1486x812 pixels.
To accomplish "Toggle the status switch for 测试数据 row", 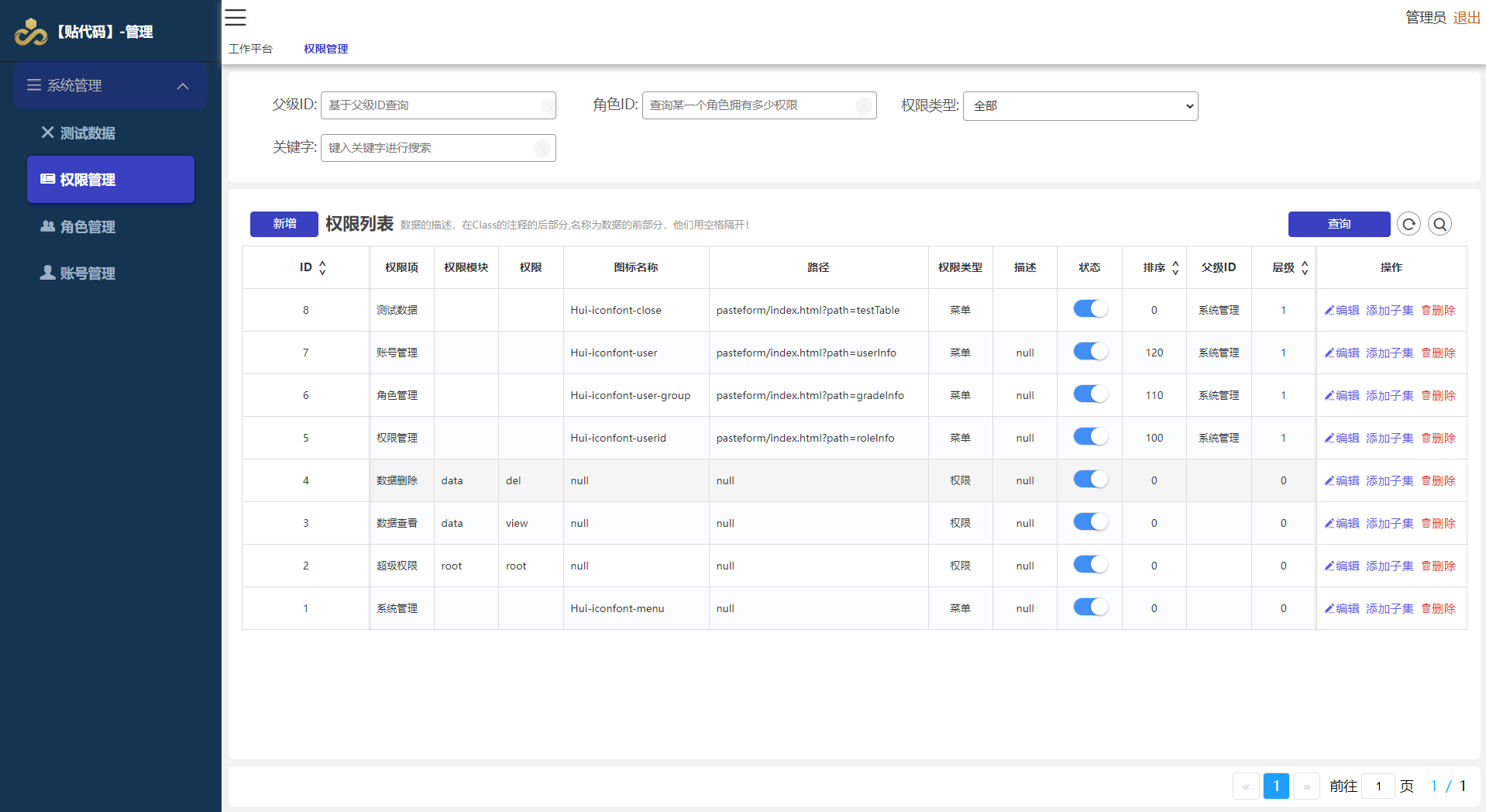I will 1089,309.
